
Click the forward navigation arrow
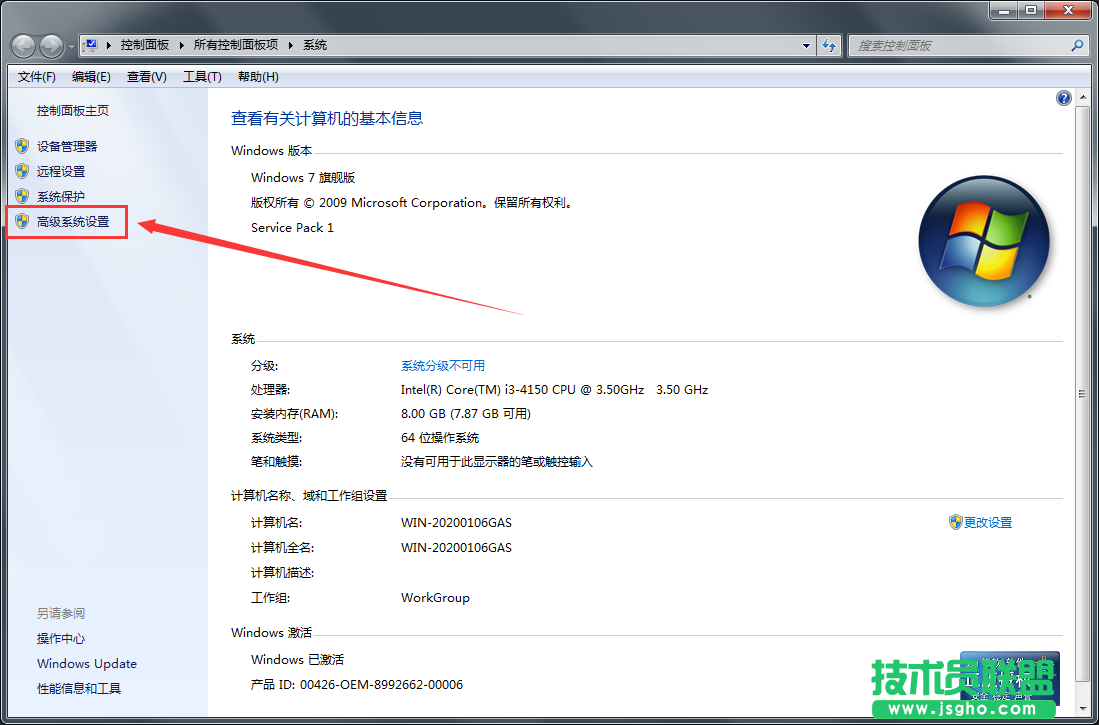tap(49, 45)
